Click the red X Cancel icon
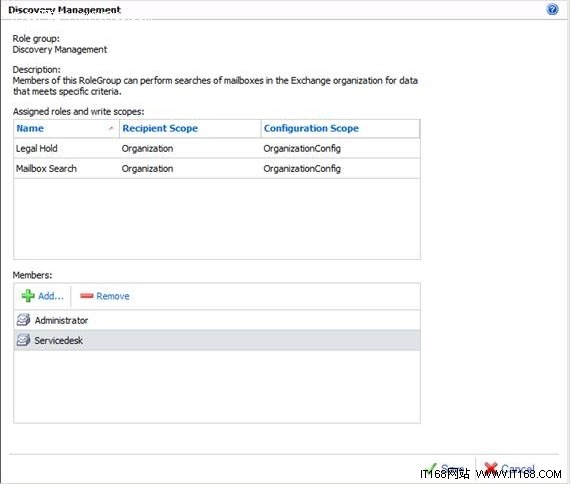571x487 pixels. click(x=491, y=468)
